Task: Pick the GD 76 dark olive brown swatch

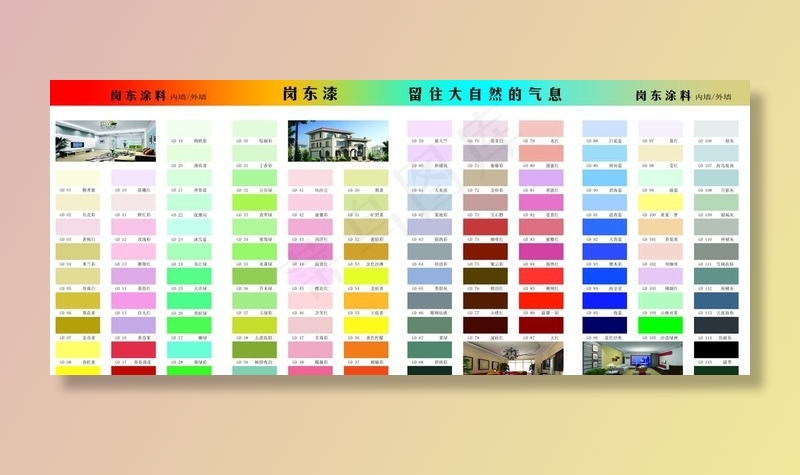Action: click(x=486, y=276)
